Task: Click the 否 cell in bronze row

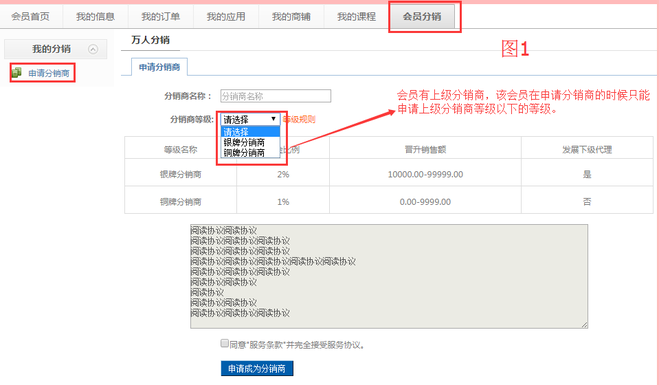Action: coord(587,202)
